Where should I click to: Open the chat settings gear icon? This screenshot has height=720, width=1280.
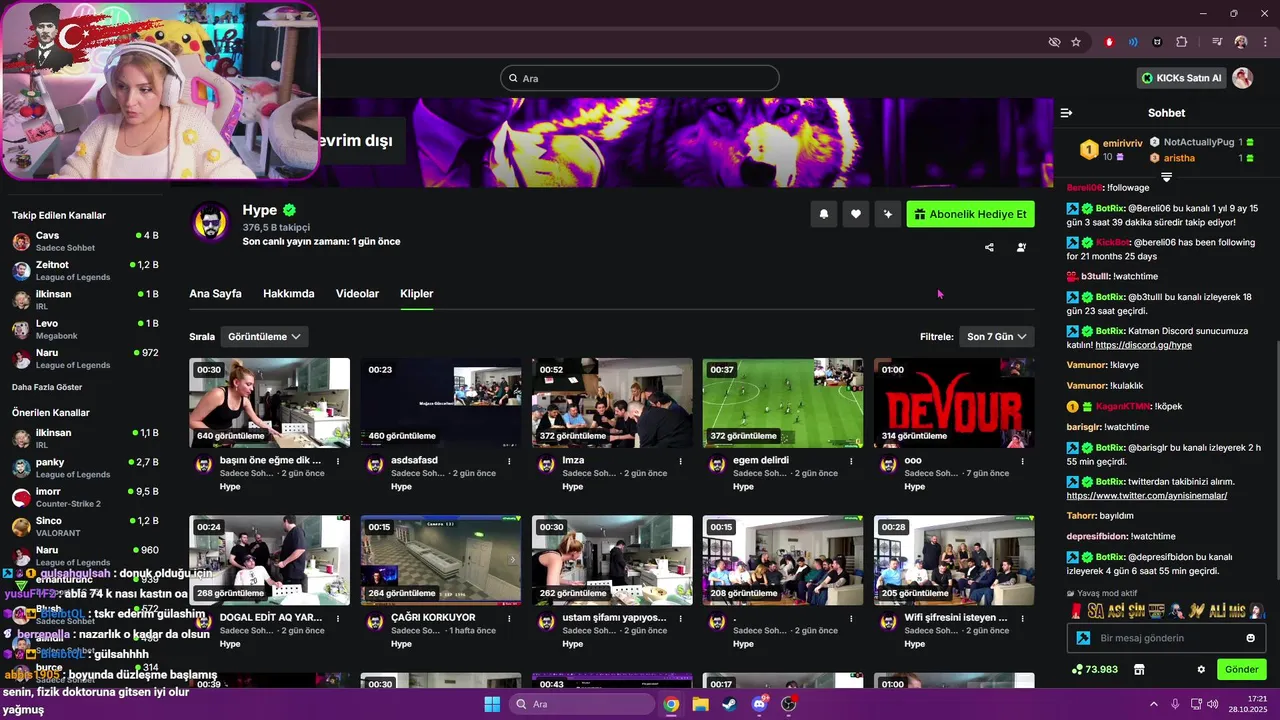pyautogui.click(x=1201, y=669)
